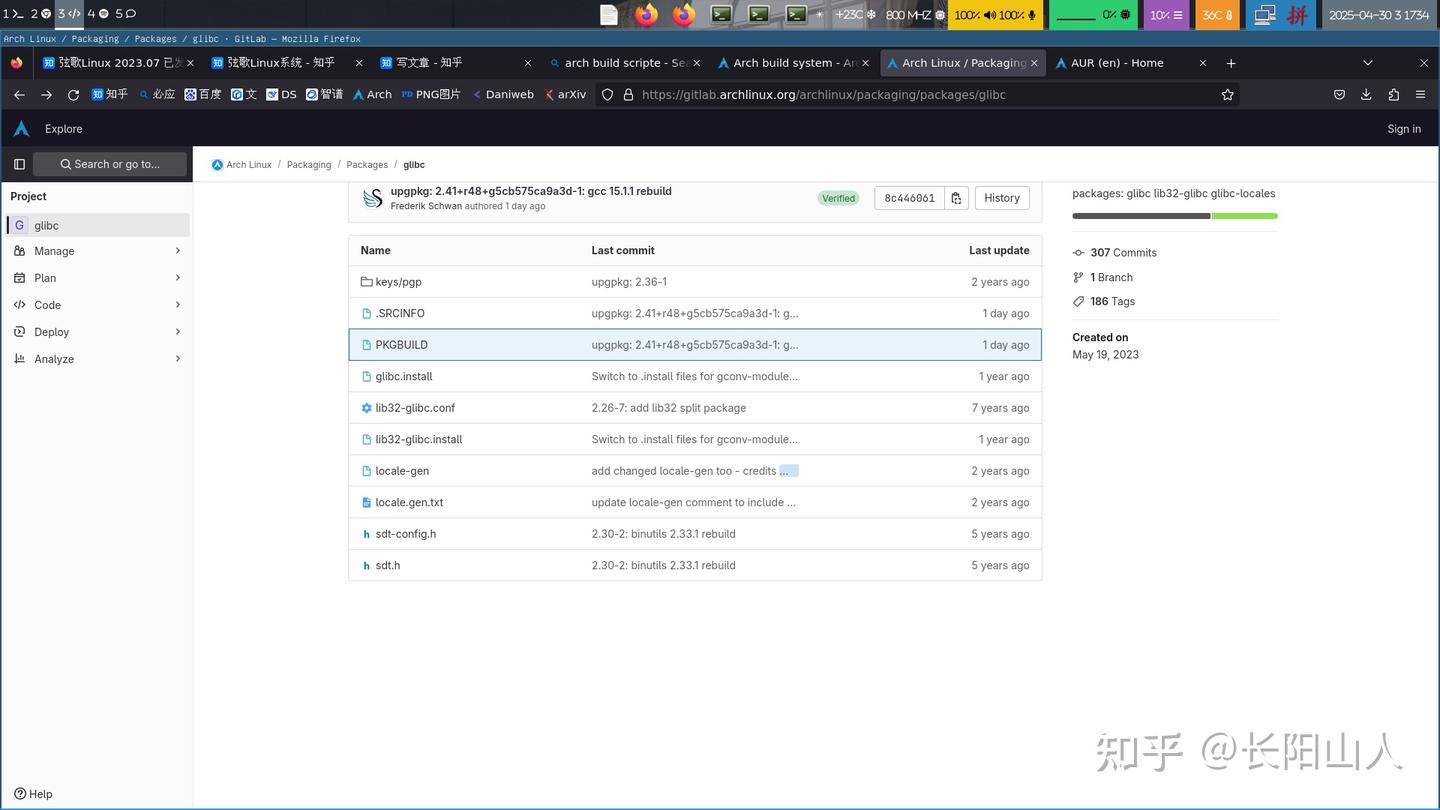Click lock icon in the address bar
This screenshot has width=1440, height=810.
(628, 95)
